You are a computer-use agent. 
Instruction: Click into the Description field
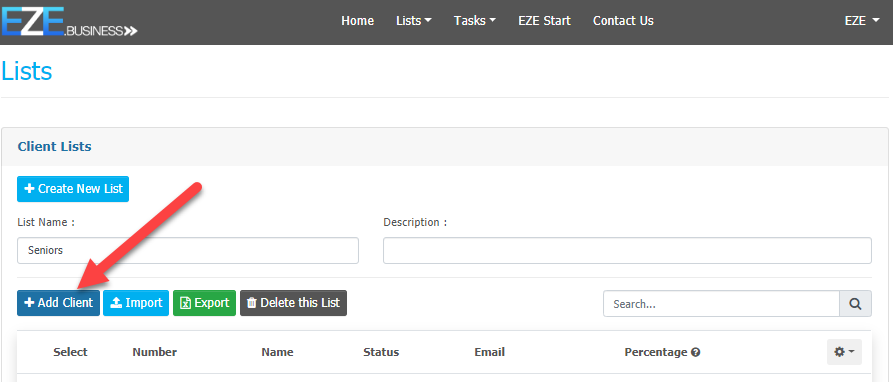click(x=627, y=250)
